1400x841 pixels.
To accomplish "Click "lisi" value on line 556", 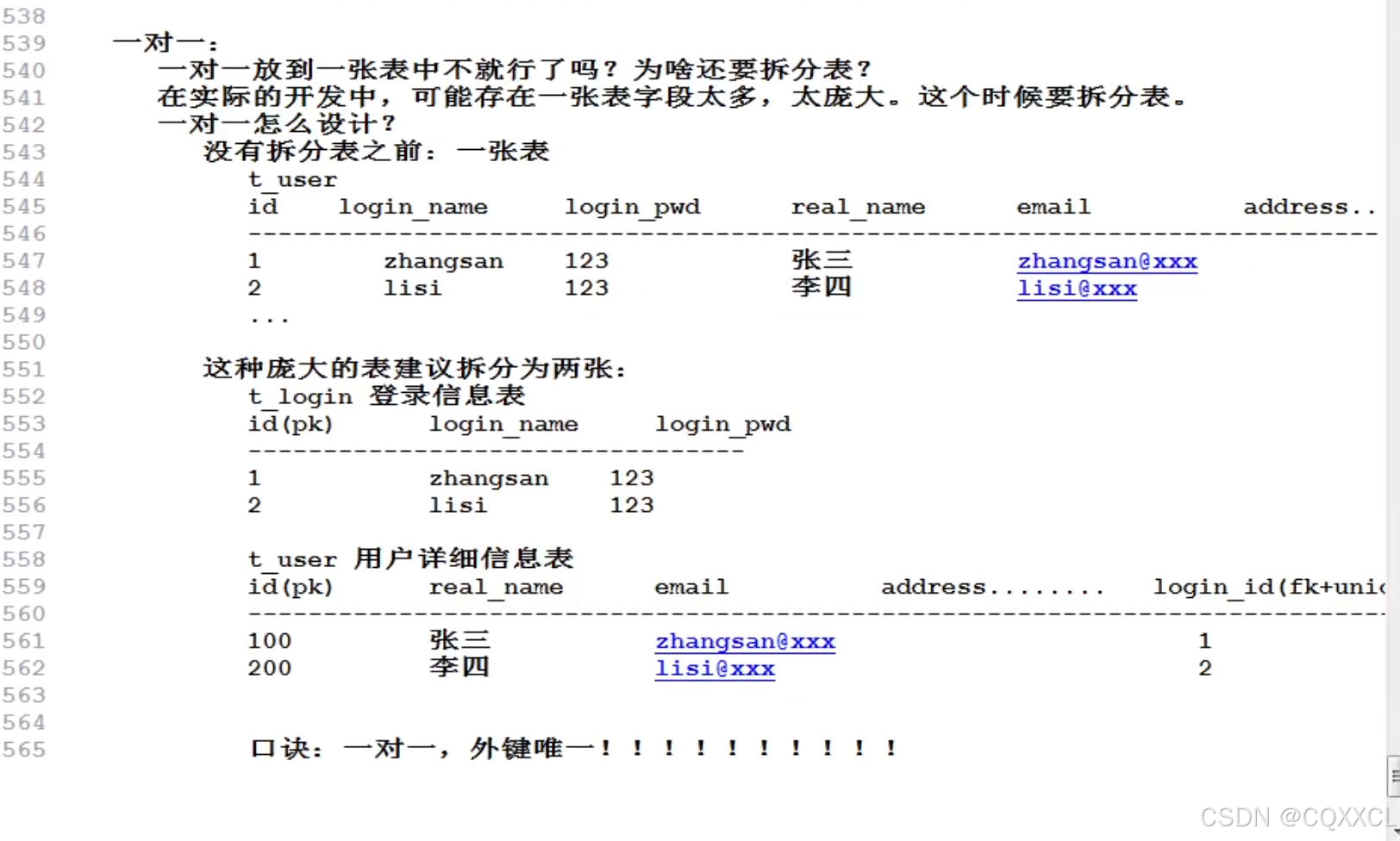I will (459, 505).
